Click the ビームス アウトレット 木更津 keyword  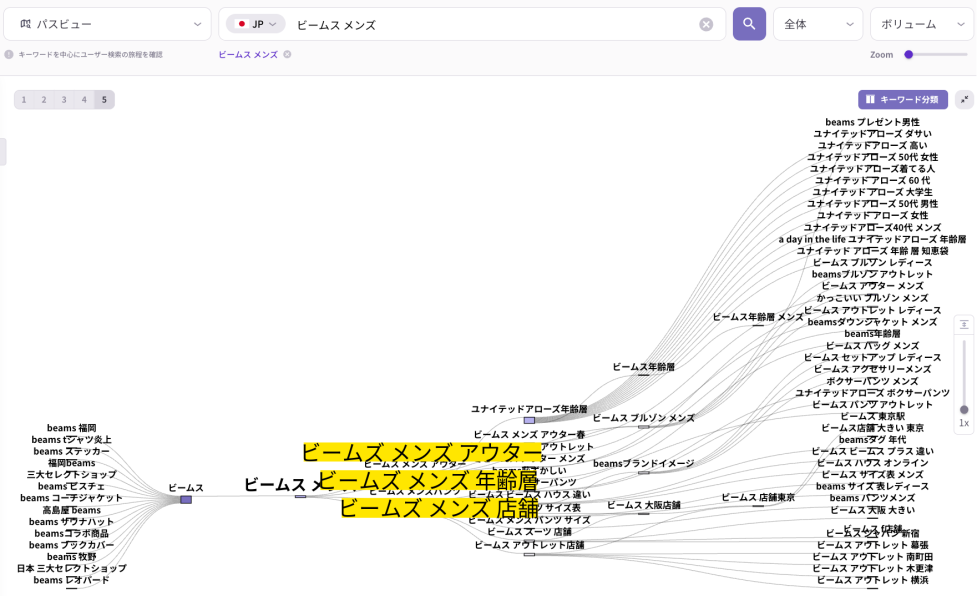872,569
